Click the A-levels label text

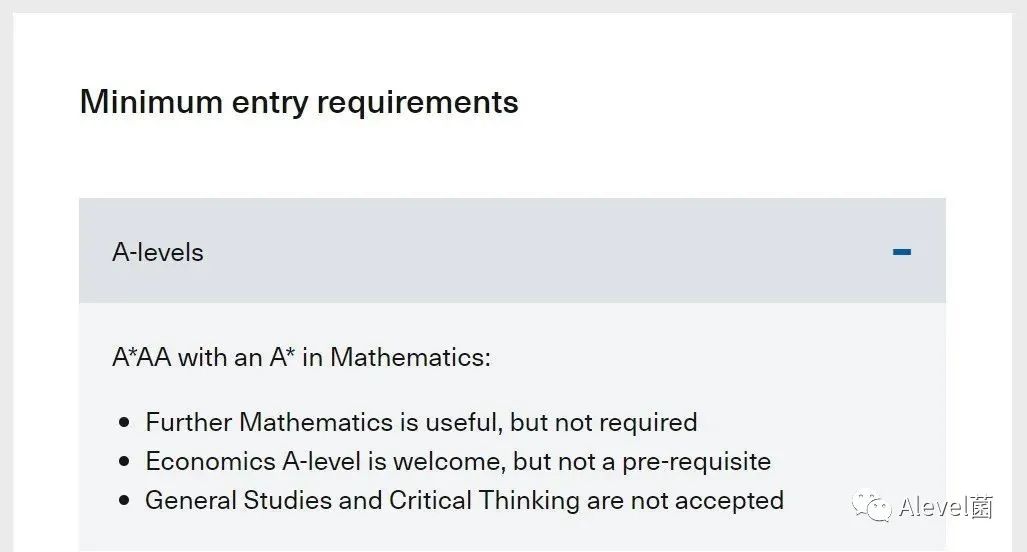[158, 252]
